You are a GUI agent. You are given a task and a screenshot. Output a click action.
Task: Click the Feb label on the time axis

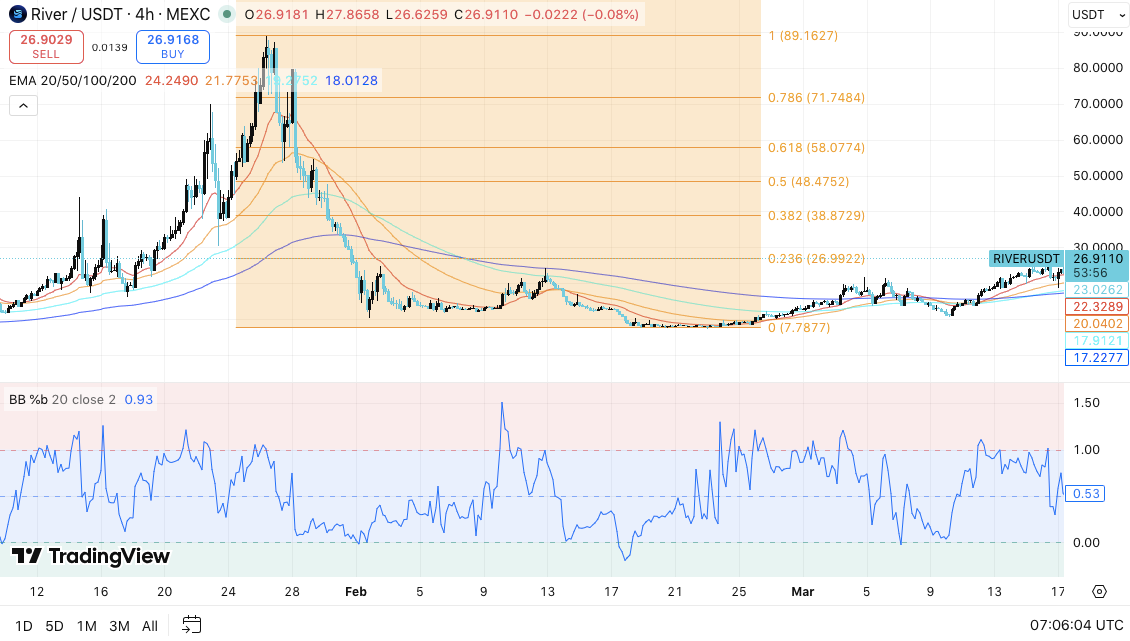coord(355,591)
